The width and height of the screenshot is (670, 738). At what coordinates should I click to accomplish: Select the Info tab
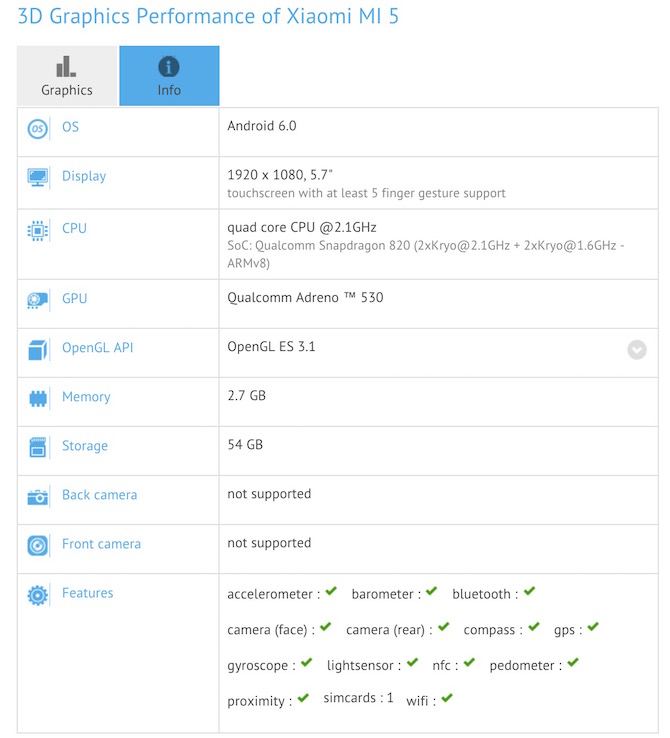pyautogui.click(x=169, y=76)
